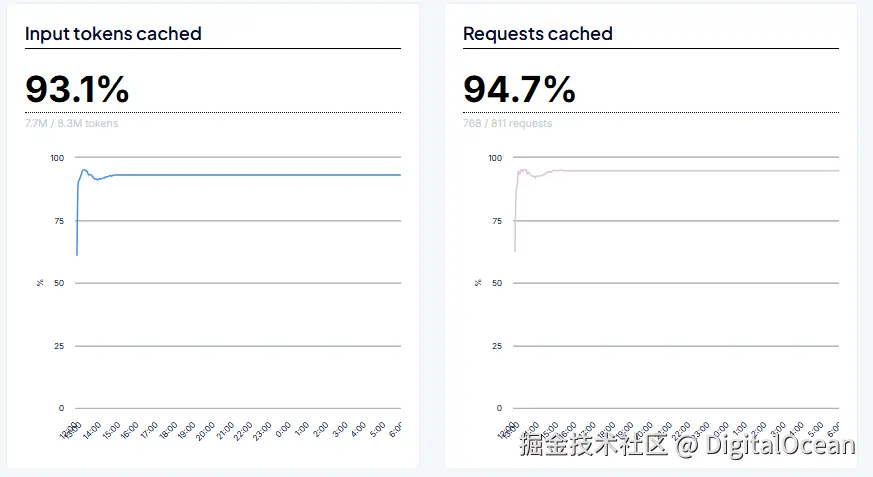Select the Input tokens cached heading

click(x=113, y=34)
